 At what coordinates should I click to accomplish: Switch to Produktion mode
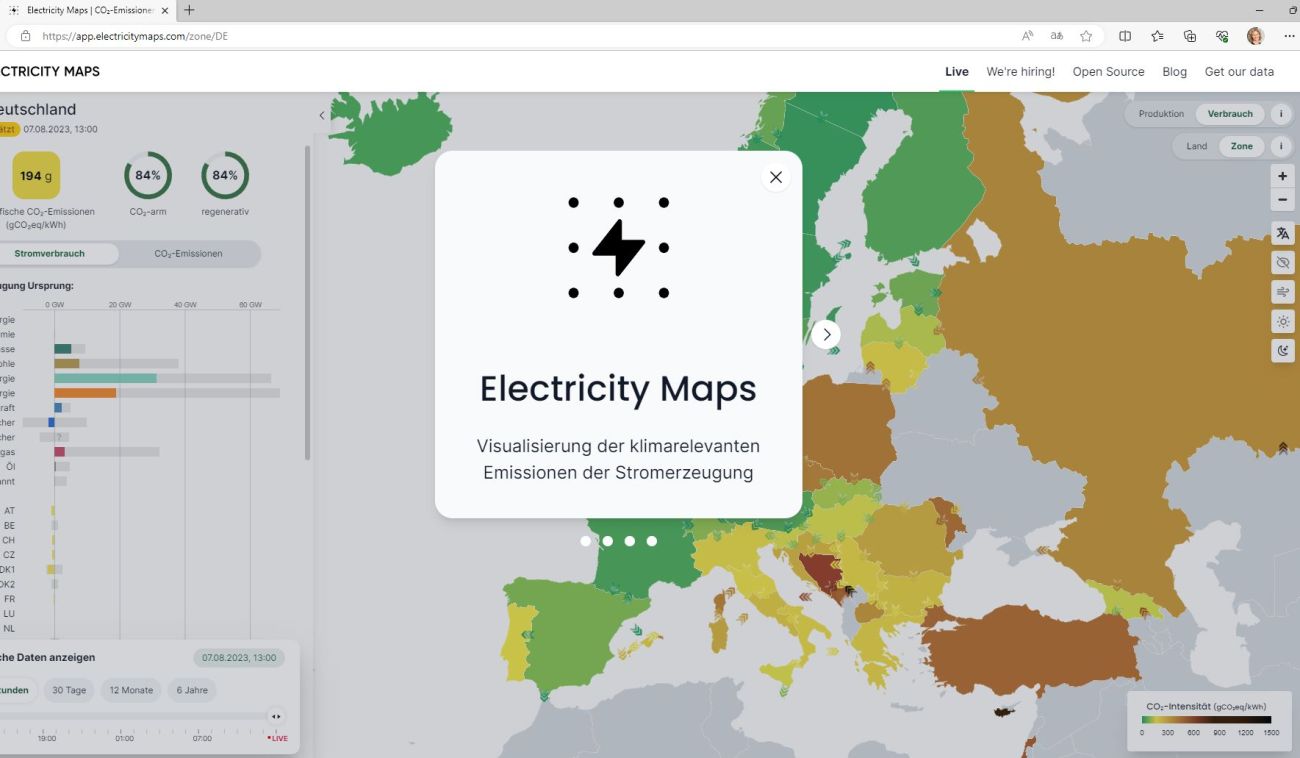click(1161, 114)
